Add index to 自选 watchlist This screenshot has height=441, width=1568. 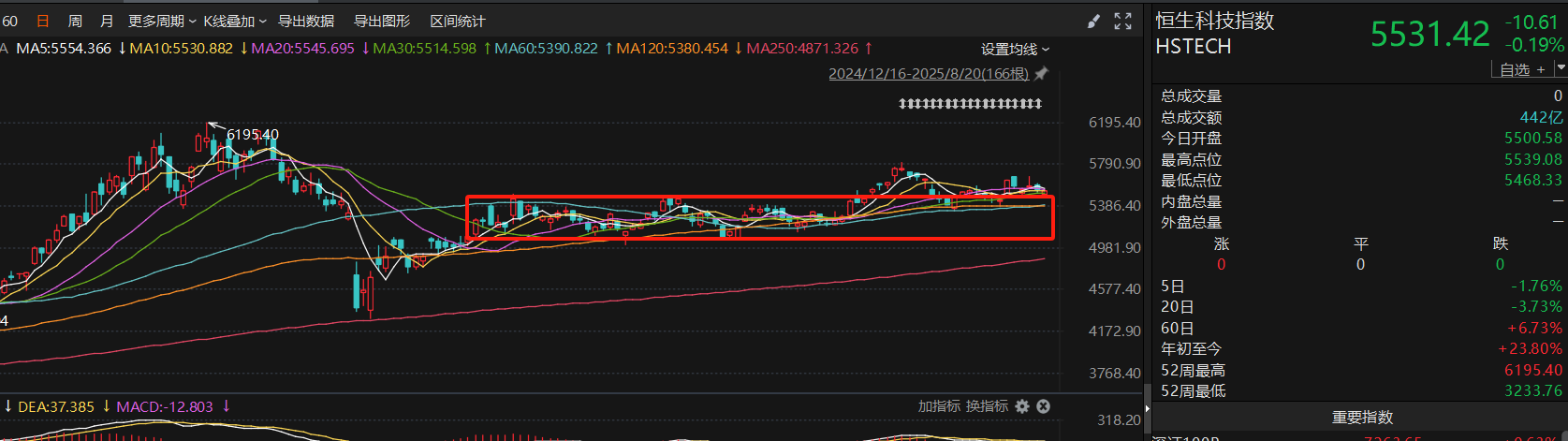pos(1522,69)
